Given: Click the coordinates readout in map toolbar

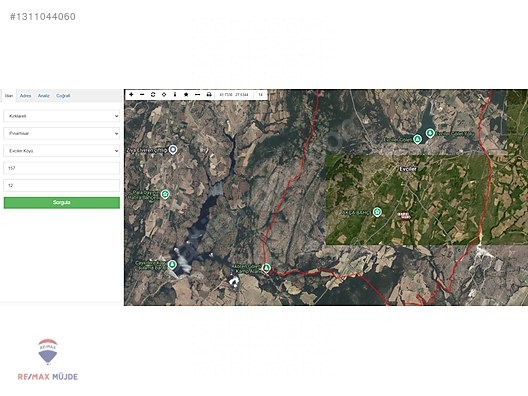Looking at the screenshot, I should 234,95.
